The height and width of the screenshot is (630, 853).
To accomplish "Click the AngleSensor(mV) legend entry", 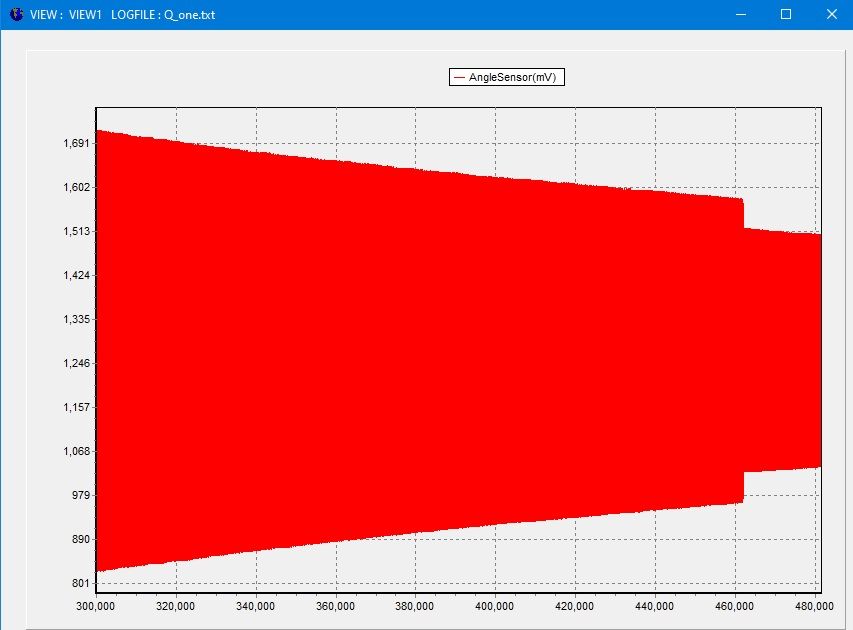I will tap(506, 77).
